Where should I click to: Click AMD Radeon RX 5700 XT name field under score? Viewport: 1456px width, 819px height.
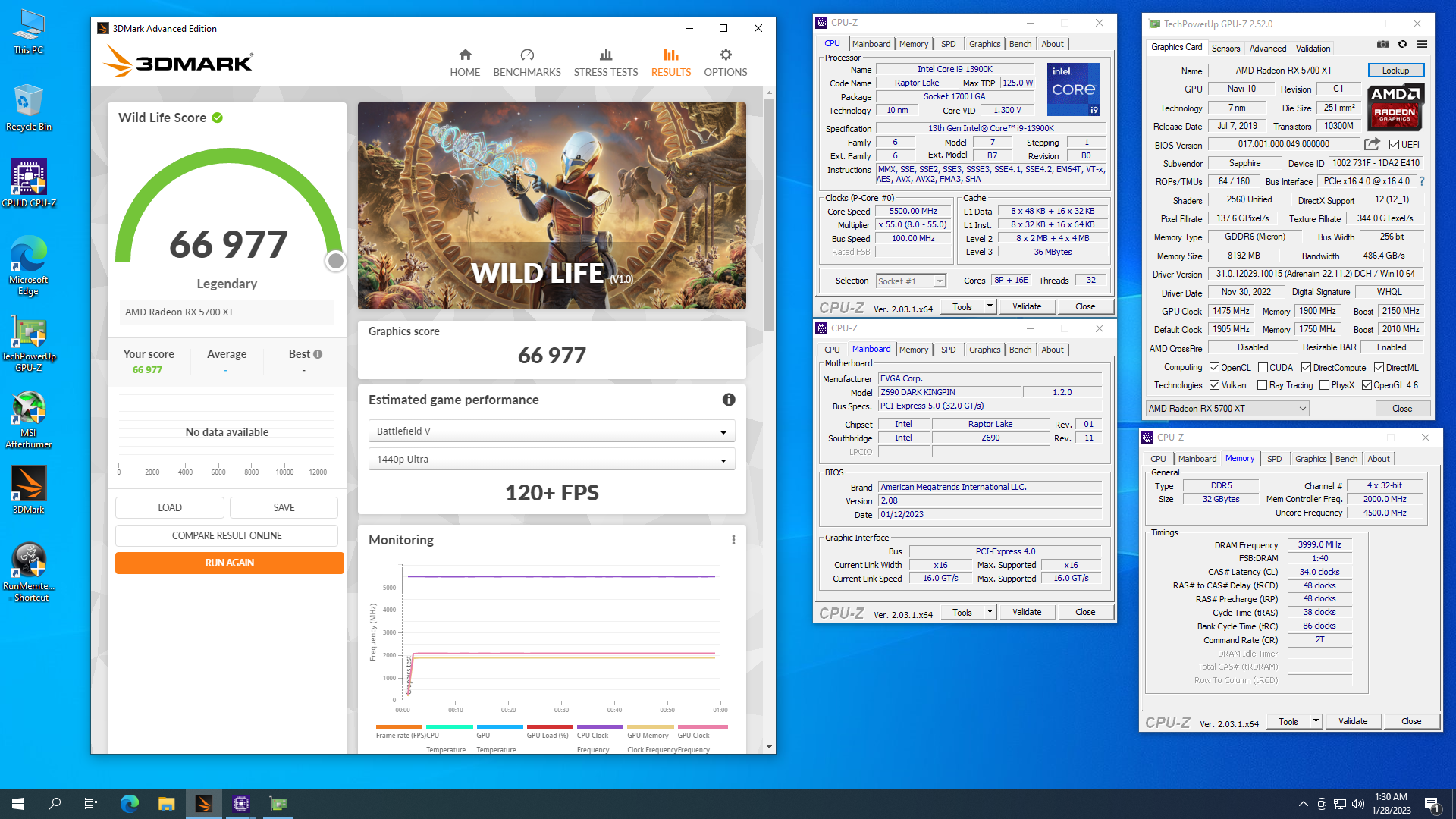point(226,312)
